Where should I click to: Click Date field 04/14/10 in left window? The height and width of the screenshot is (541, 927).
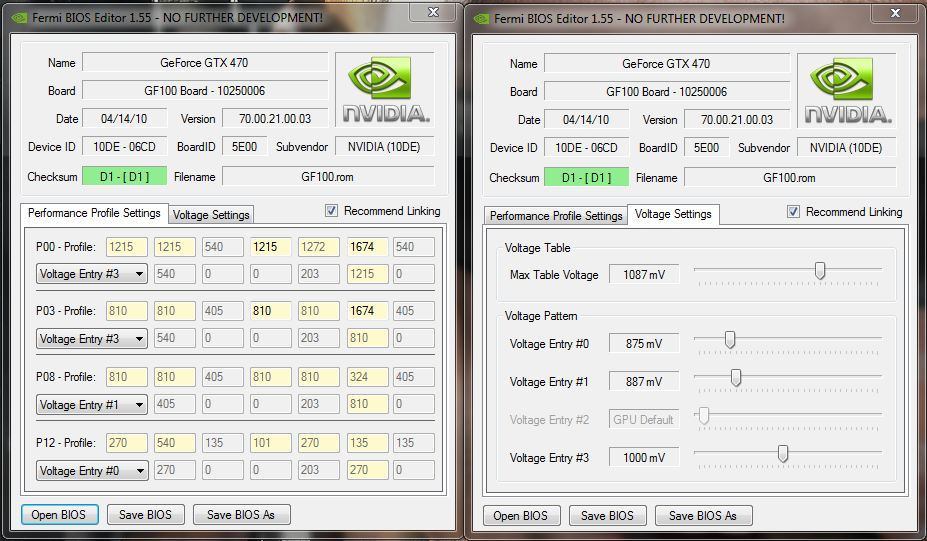[124, 118]
